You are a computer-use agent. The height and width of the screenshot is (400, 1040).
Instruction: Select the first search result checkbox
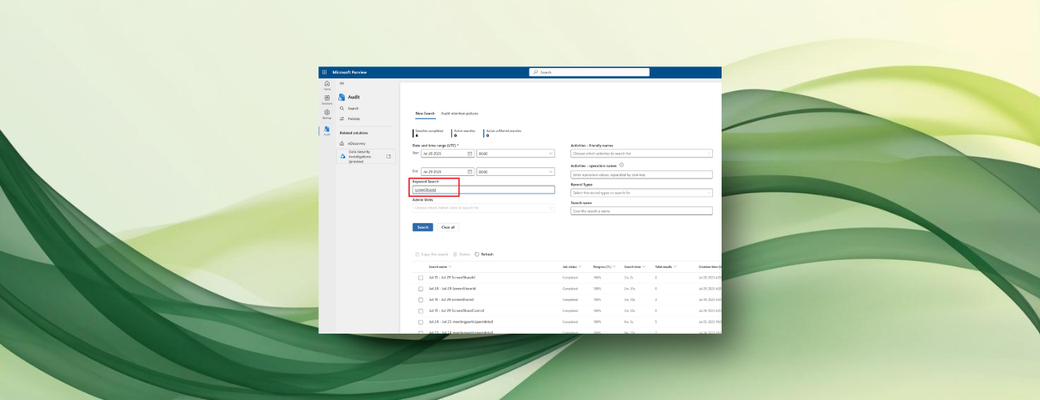pos(421,277)
